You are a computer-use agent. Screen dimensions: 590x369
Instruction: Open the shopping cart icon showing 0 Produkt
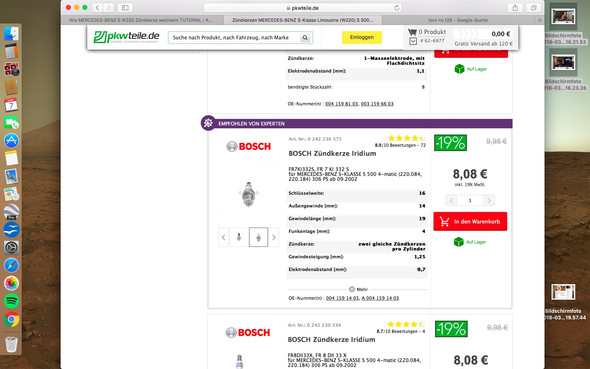[412, 32]
